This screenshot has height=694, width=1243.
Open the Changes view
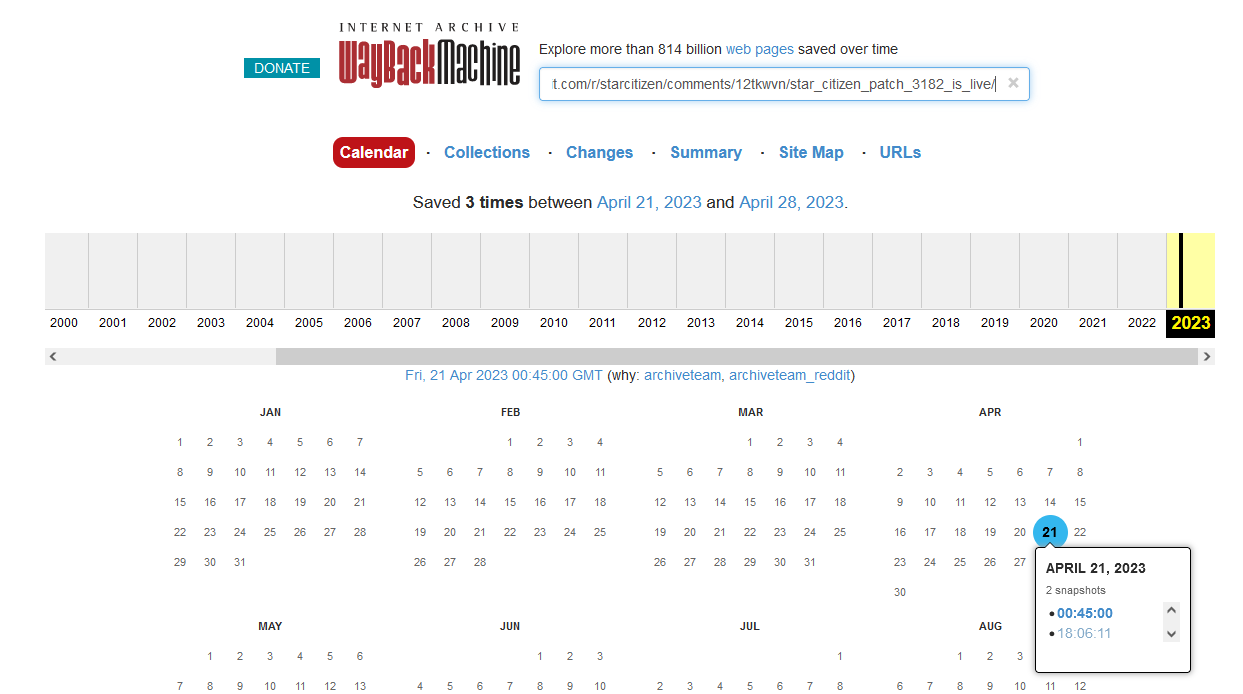click(x=599, y=152)
